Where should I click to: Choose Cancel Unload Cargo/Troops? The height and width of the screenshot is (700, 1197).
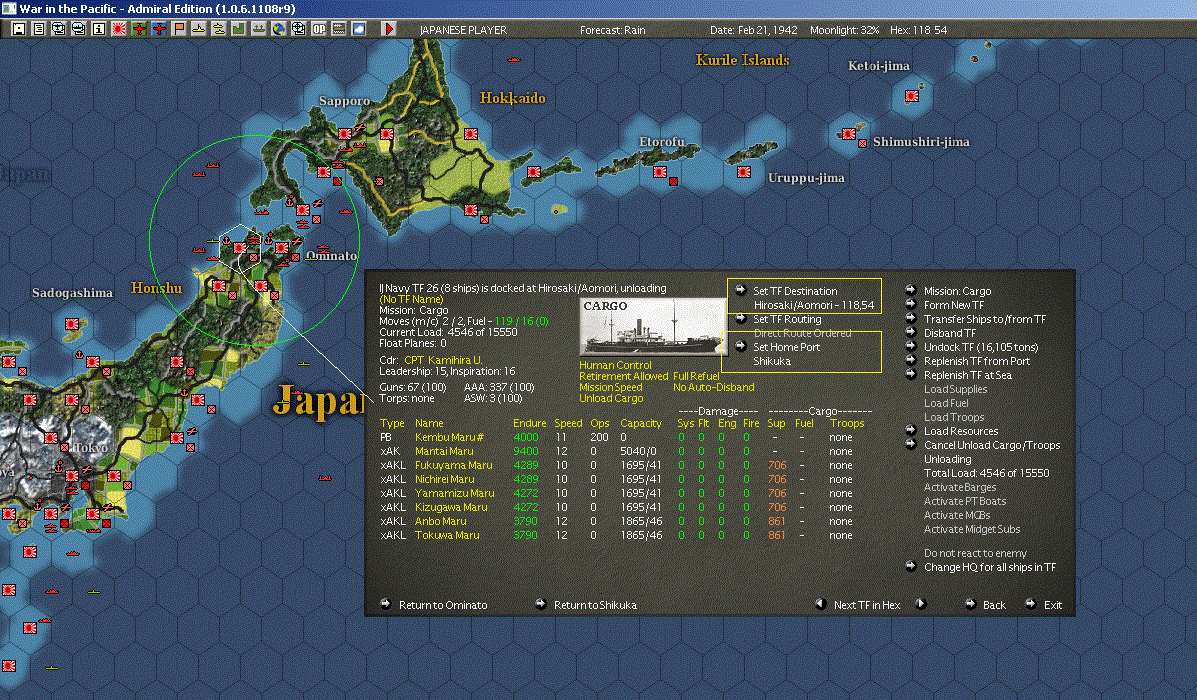[x=992, y=445]
